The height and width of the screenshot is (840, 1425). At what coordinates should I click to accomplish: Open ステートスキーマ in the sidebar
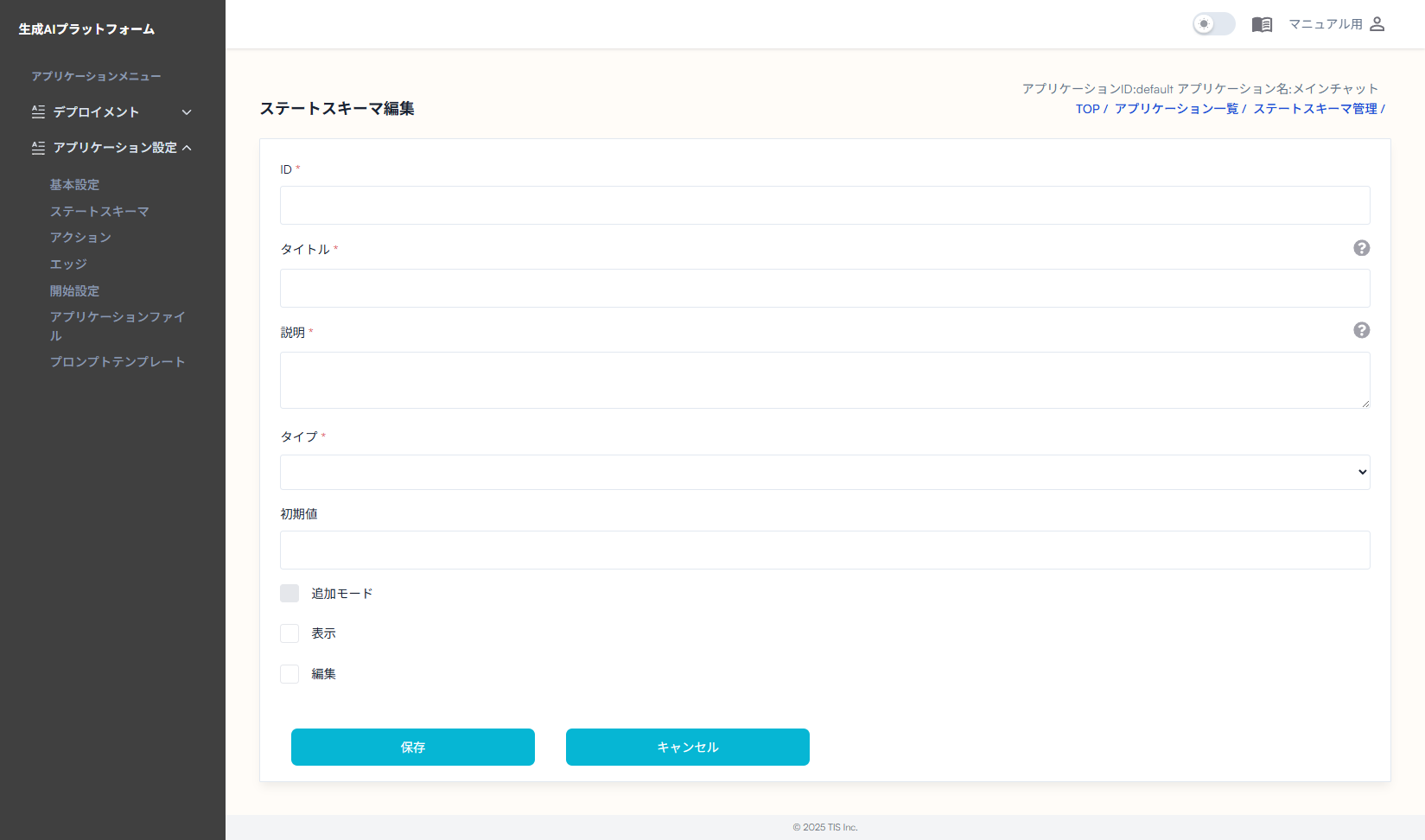[x=99, y=212]
